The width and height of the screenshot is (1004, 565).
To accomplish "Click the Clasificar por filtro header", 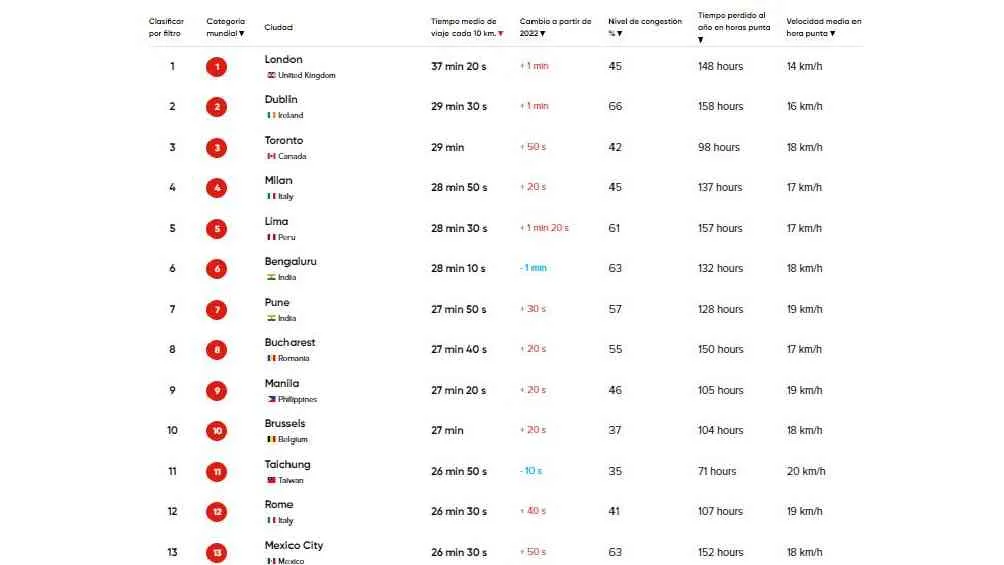I will point(166,27).
